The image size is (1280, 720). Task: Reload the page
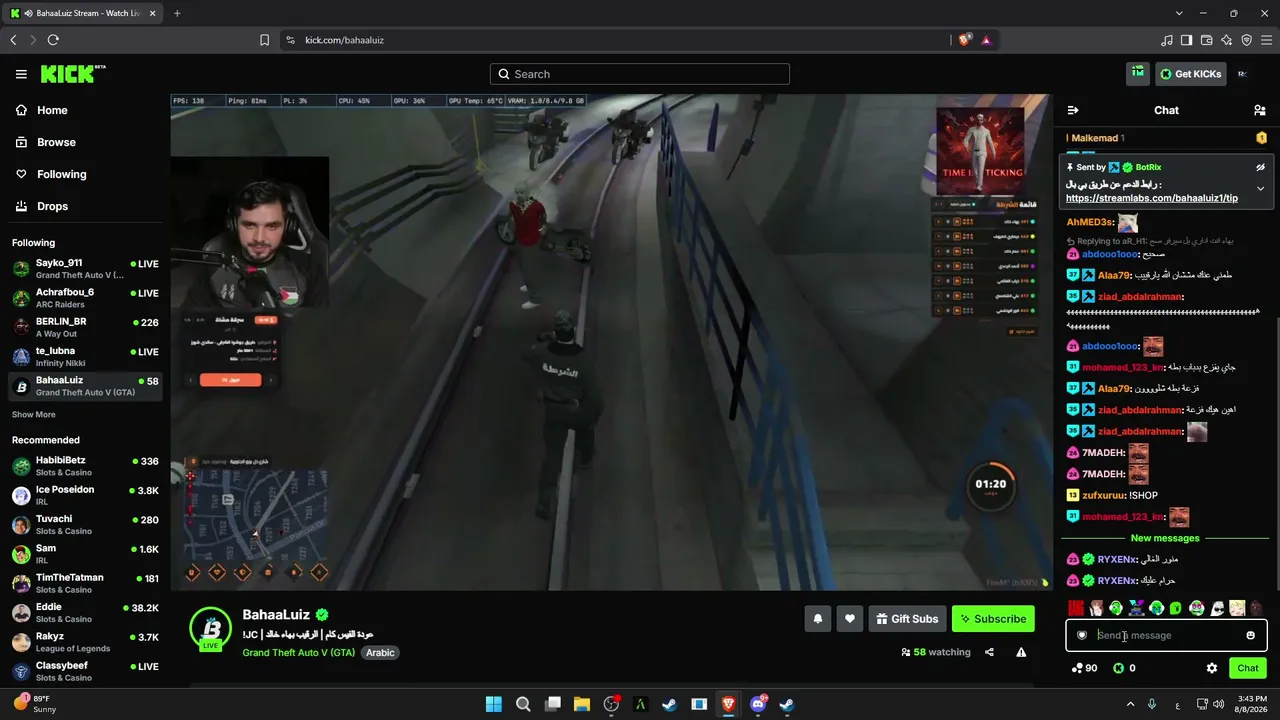(53, 40)
